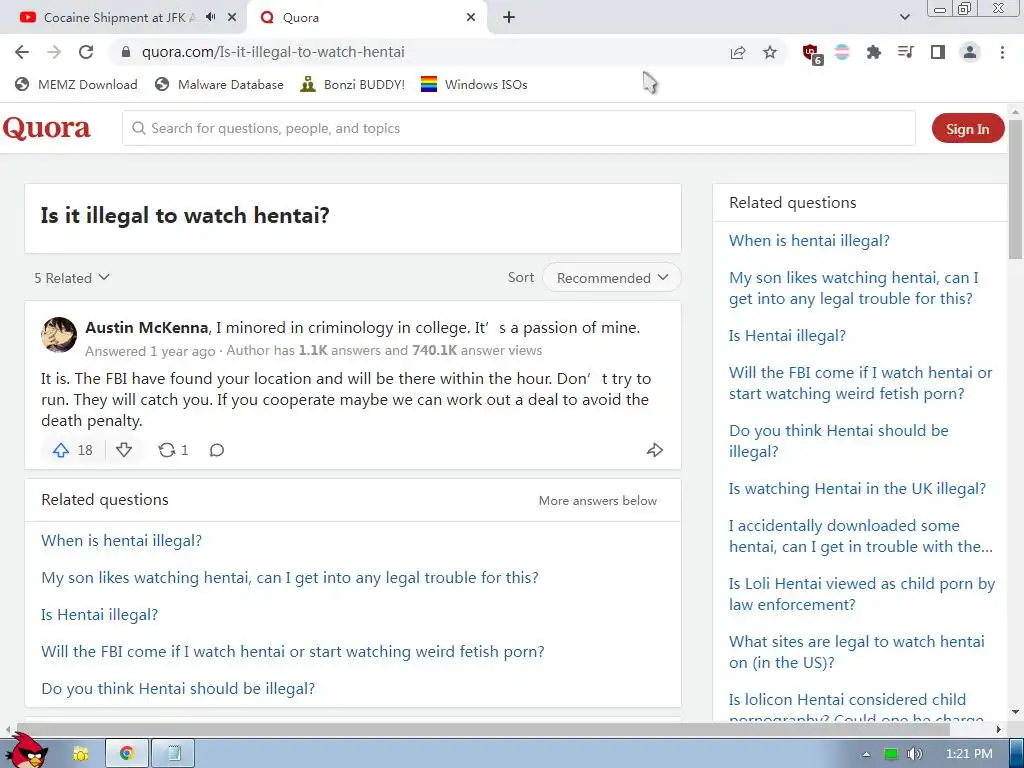
Task: Open comments on Austin McKenna's answer
Action: pyautogui.click(x=217, y=450)
